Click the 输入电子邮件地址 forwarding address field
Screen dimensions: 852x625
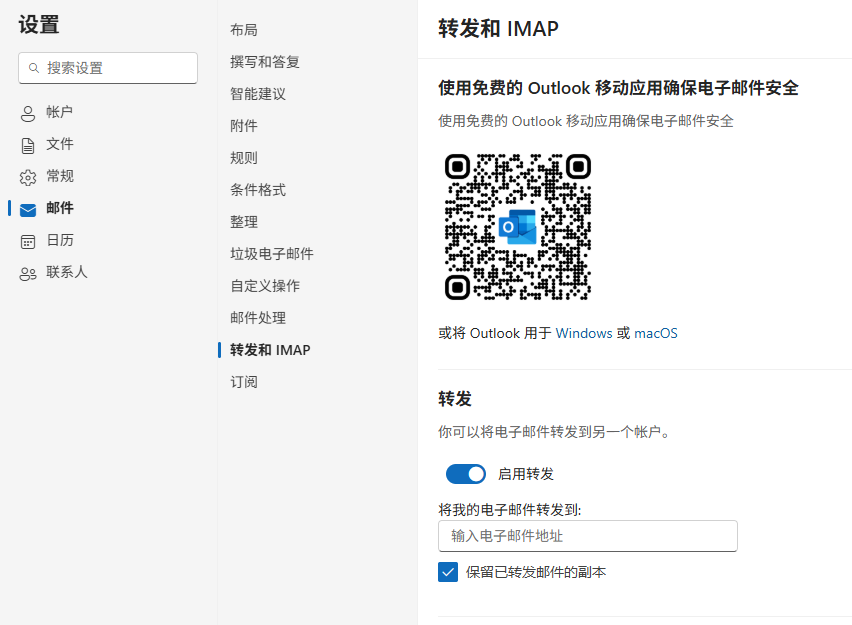588,536
